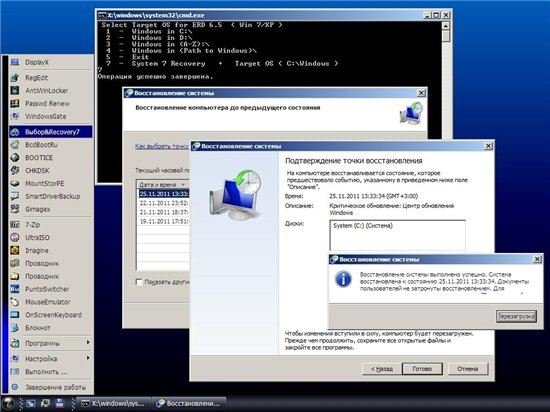
Task: Select restore point 19.11.2011 row
Action: click(163, 221)
